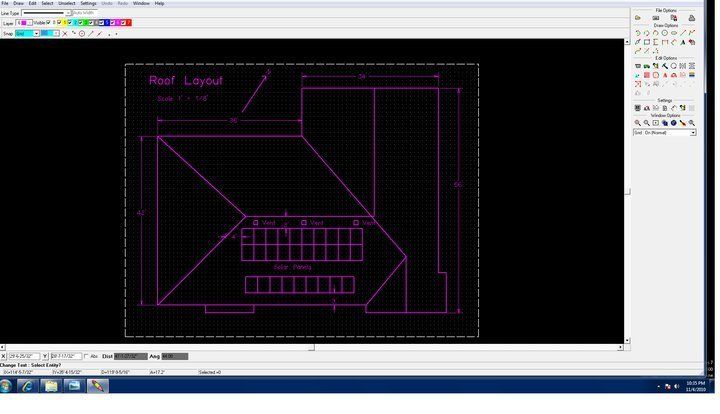Toggle visibility of white layer 0

(48, 22)
